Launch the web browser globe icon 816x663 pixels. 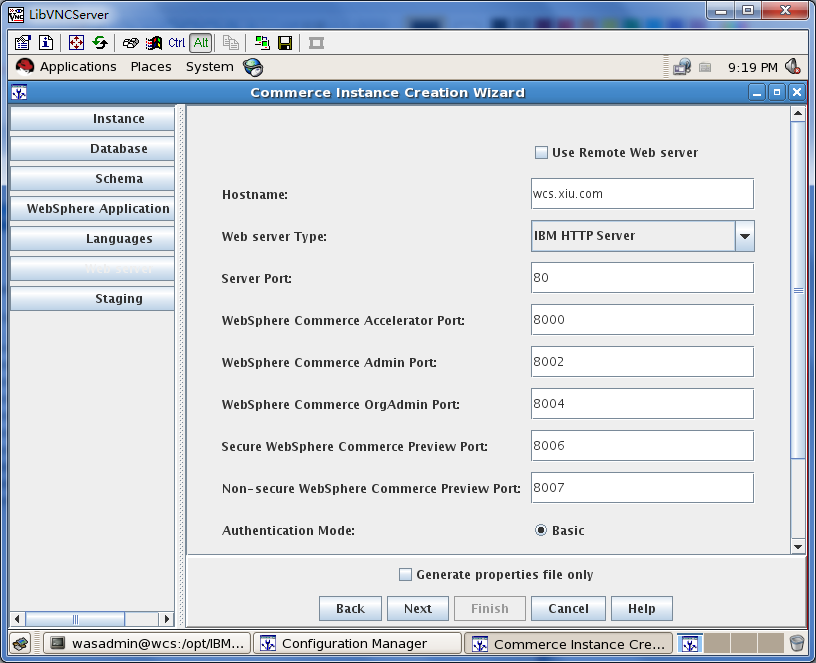253,67
